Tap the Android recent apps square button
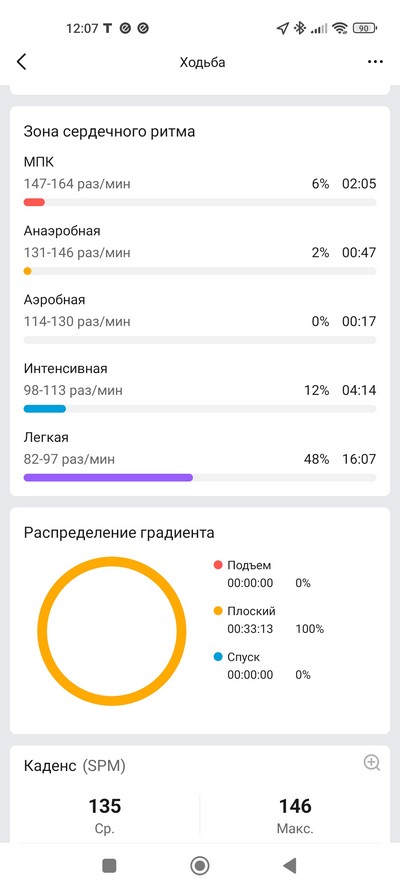400x889 pixels. pyautogui.click(x=109, y=865)
